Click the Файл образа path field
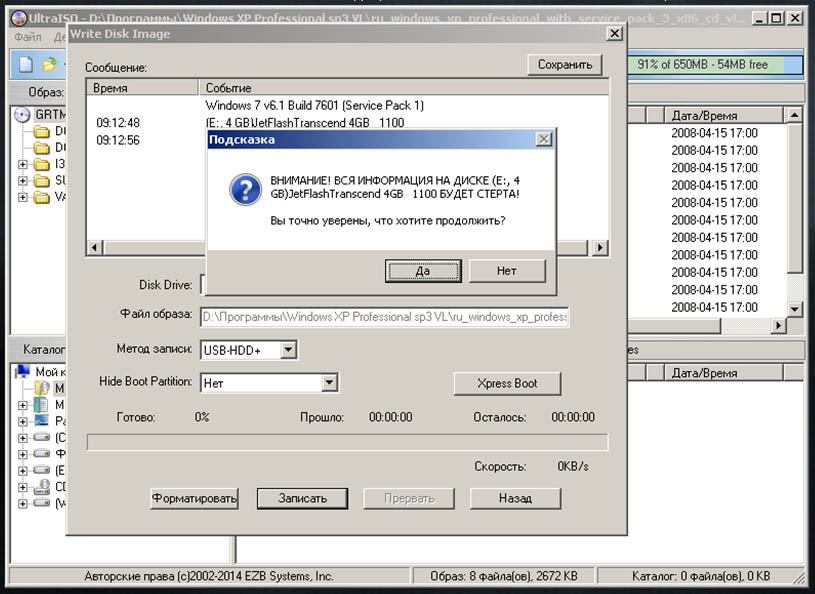The image size is (815, 594). point(384,316)
